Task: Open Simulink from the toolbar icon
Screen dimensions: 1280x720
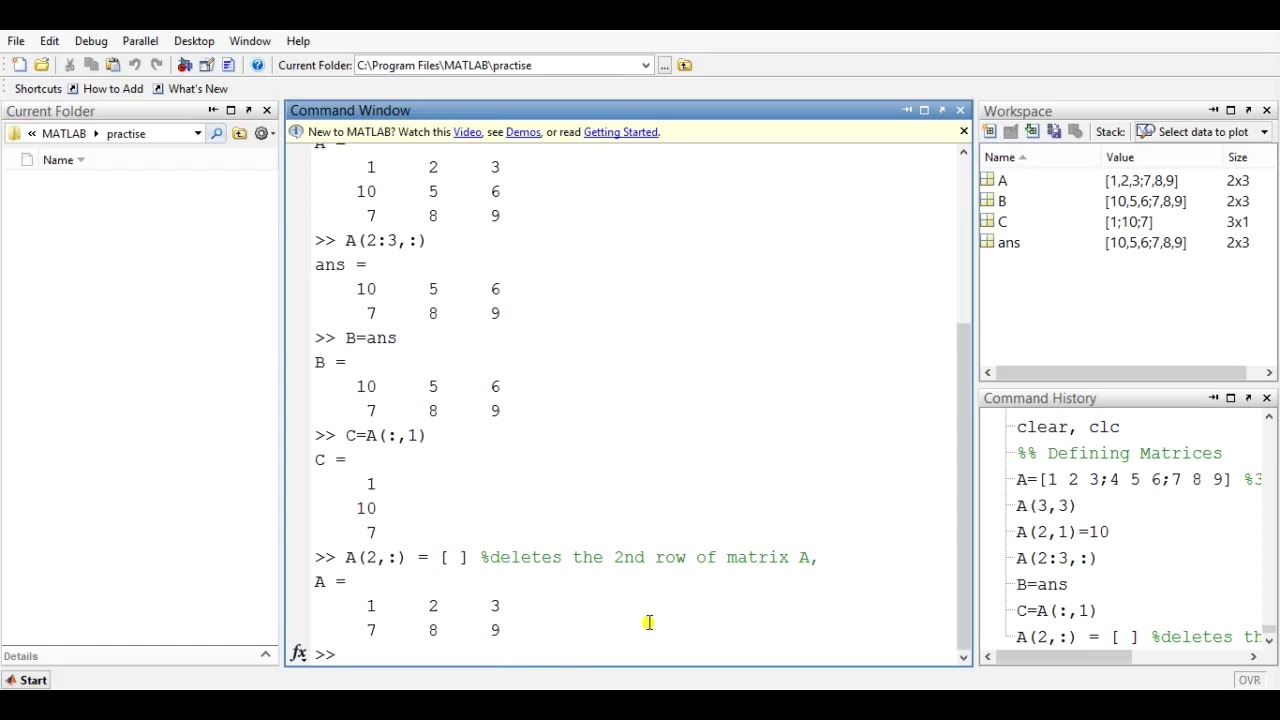Action: (185, 65)
